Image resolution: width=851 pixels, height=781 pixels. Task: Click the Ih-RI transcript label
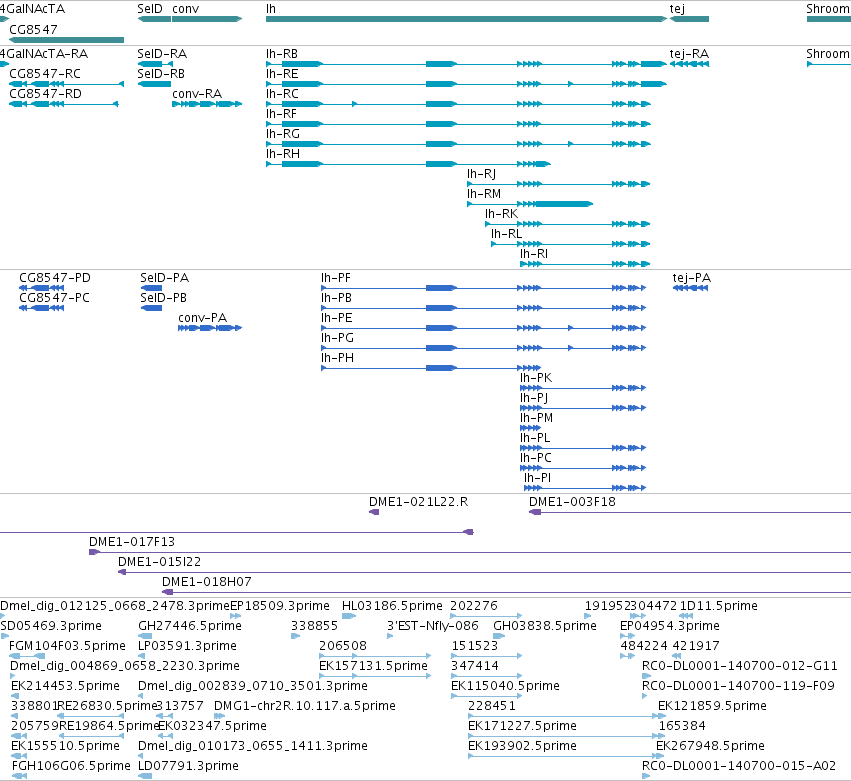click(534, 255)
